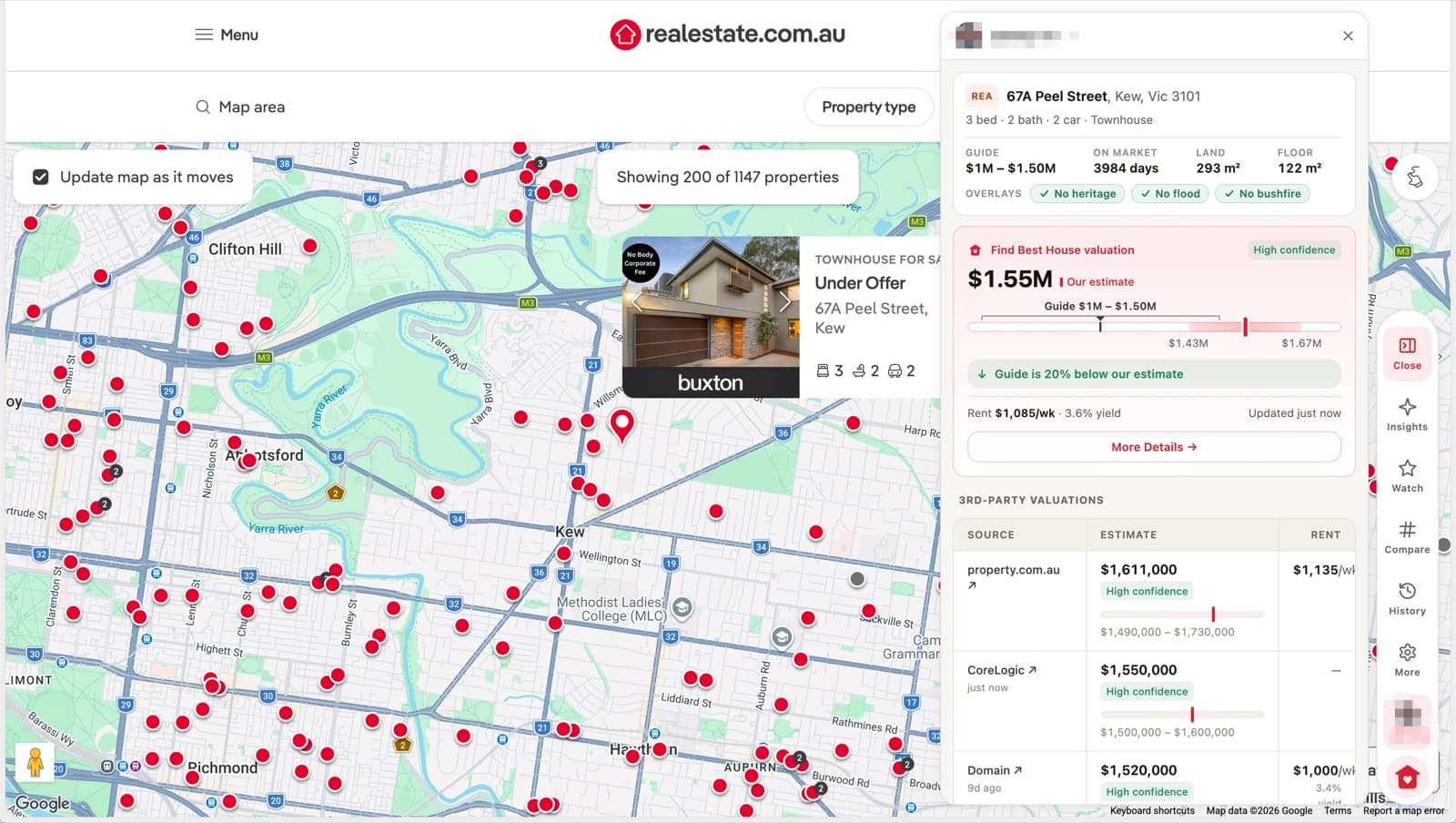1456x823 pixels.
Task: Click the Find Best House valuation range bar
Action: (x=1154, y=327)
